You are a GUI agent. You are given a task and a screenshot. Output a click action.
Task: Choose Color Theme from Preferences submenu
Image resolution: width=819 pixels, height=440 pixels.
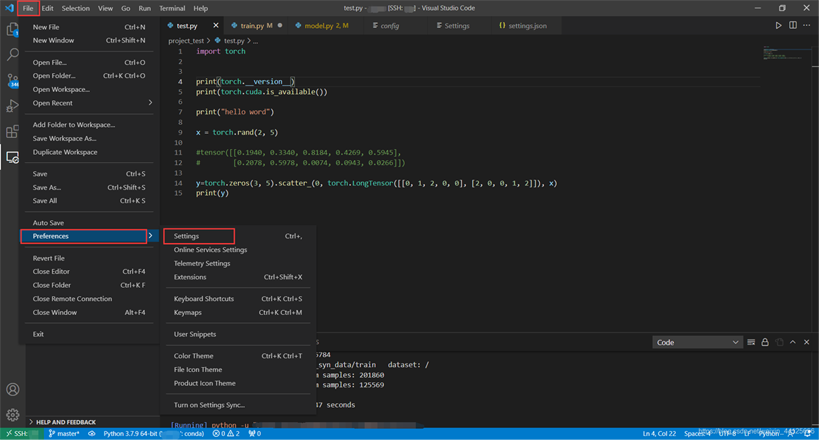click(193, 356)
